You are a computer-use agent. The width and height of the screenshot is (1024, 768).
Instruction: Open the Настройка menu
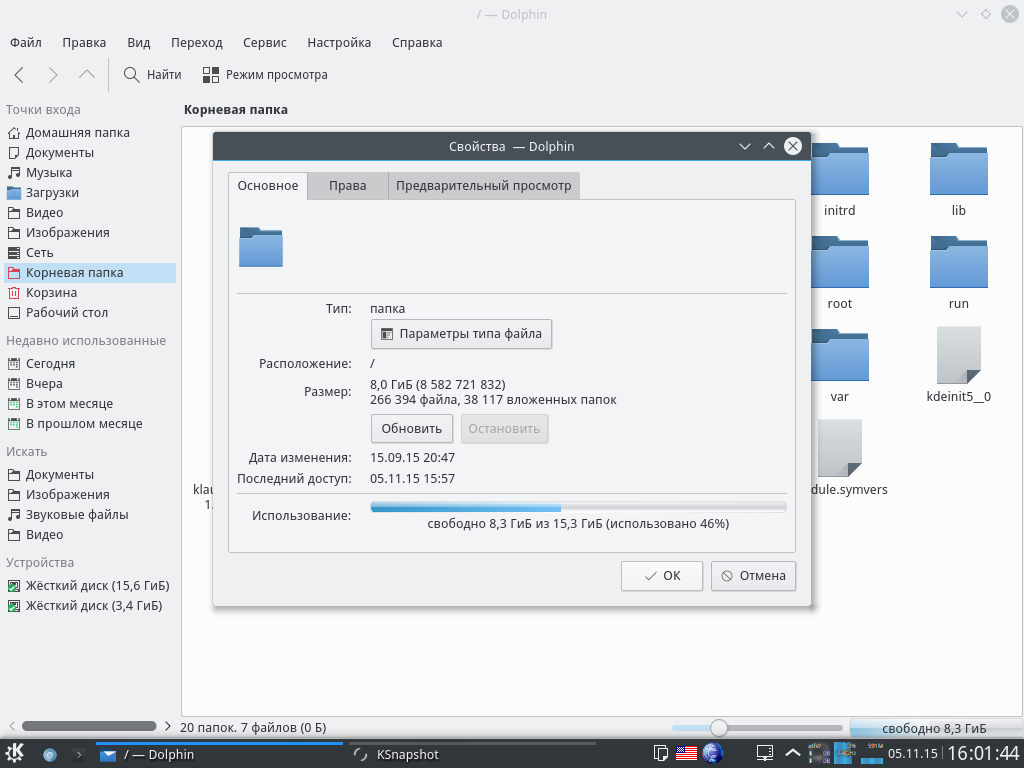coord(339,42)
